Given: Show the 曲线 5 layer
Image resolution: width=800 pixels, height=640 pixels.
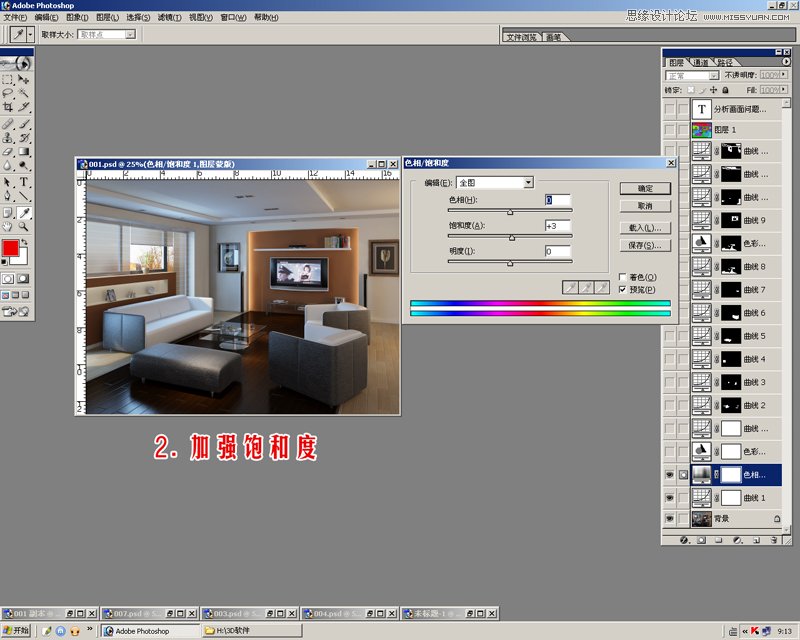Looking at the screenshot, I should tap(669, 336).
